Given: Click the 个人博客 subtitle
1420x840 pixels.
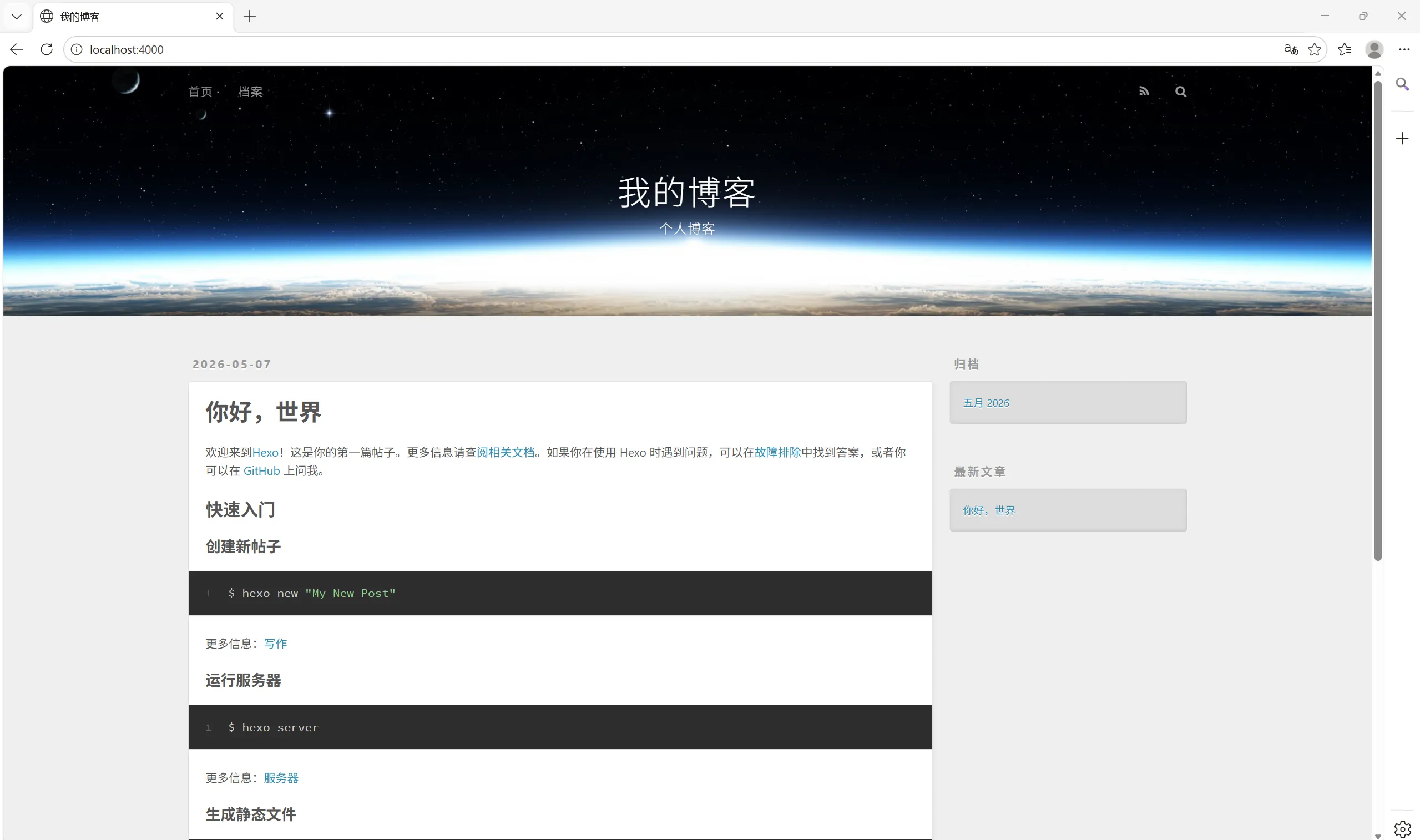Looking at the screenshot, I should click(687, 229).
